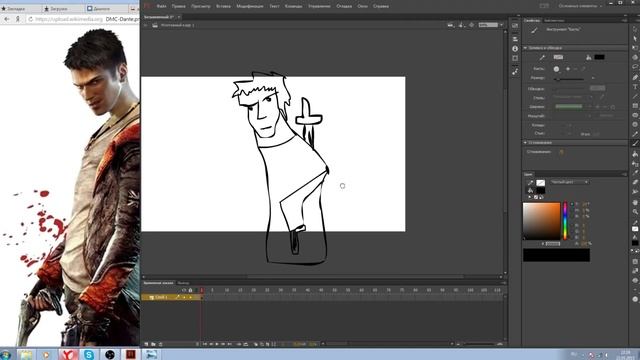
Task: Select the Brush tool in the tools panel
Action: pyautogui.click(x=636, y=143)
